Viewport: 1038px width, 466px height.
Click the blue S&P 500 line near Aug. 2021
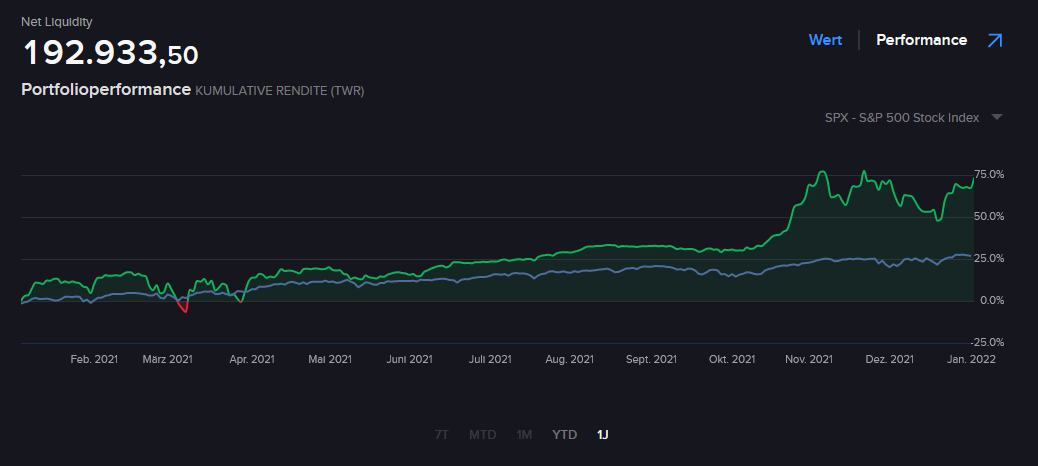[570, 271]
